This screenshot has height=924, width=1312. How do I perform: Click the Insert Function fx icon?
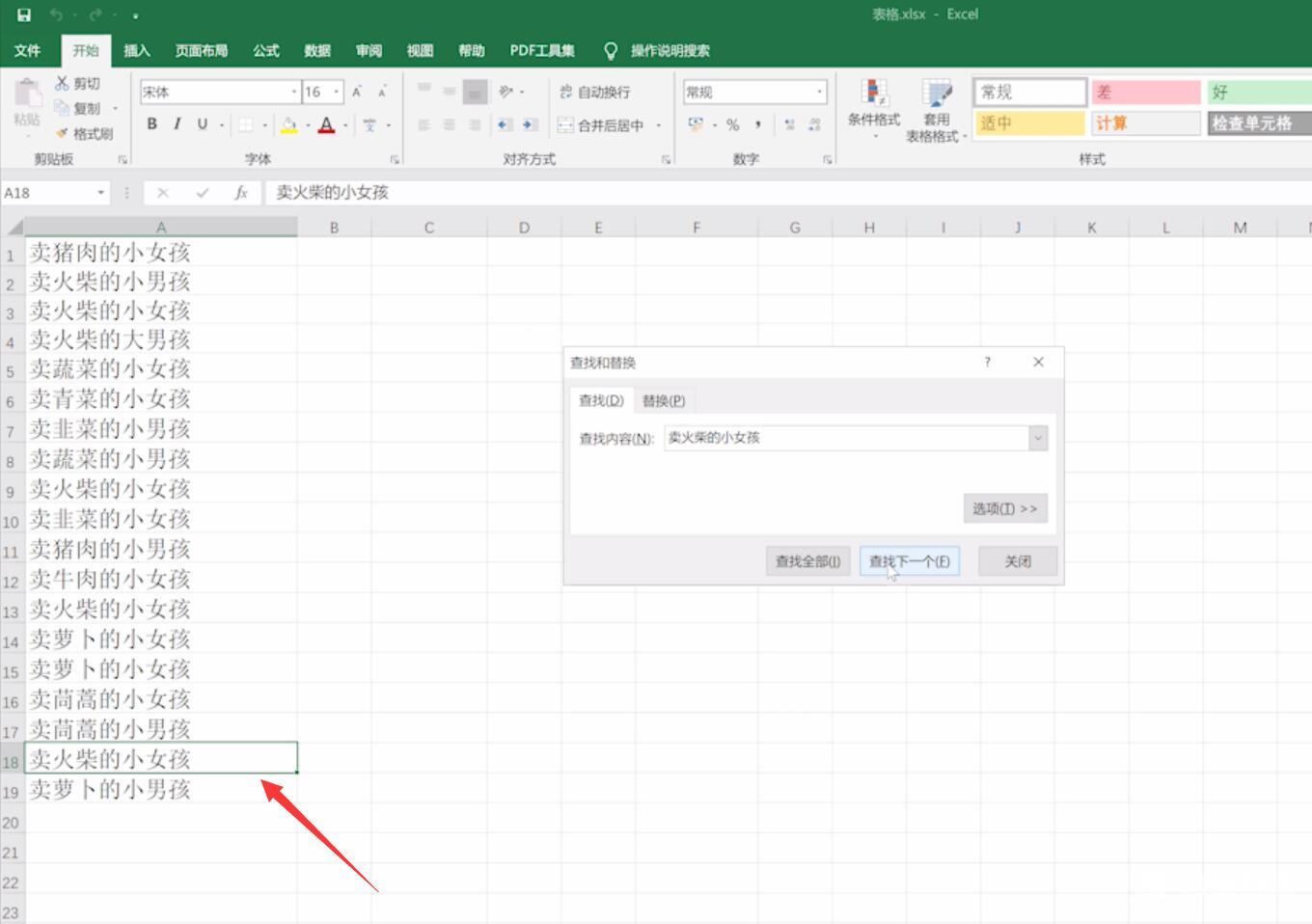coord(241,193)
